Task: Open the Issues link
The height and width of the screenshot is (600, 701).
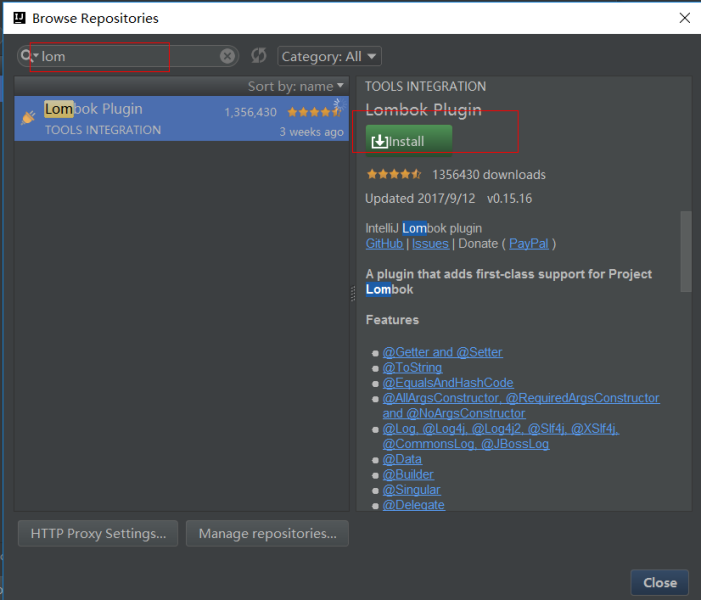Action: (430, 244)
